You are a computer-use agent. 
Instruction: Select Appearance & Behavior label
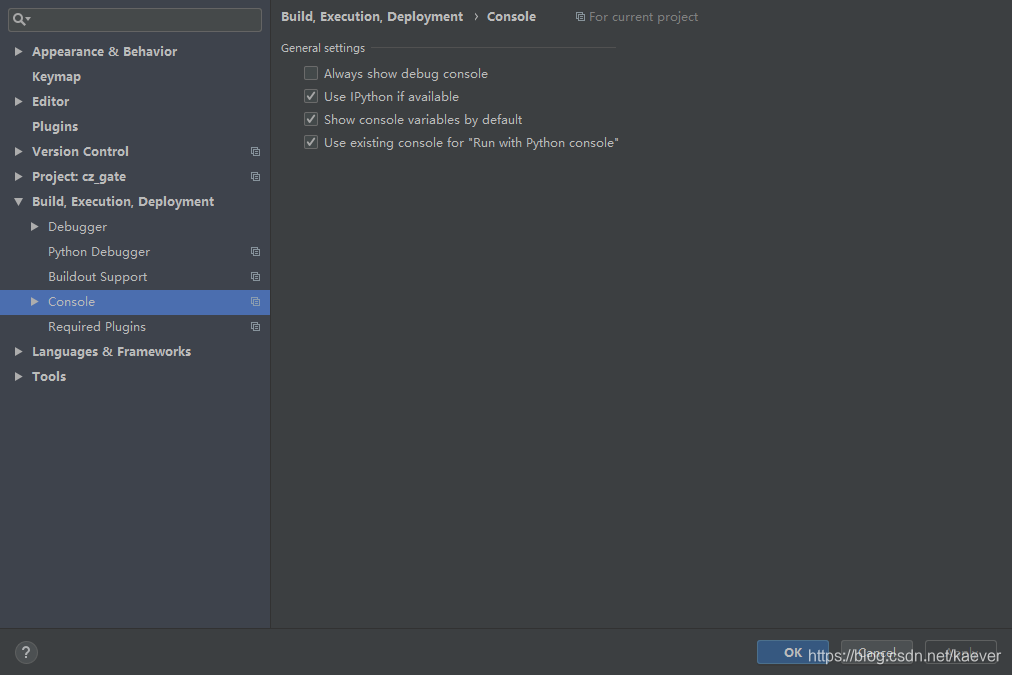point(105,52)
